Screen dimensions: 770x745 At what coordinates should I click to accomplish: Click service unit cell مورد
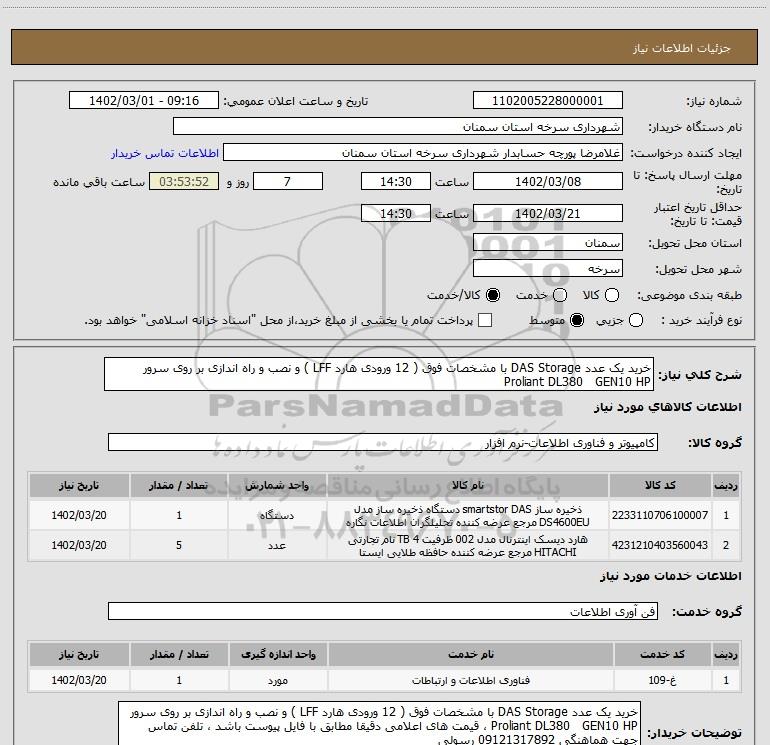pyautogui.click(x=277, y=681)
